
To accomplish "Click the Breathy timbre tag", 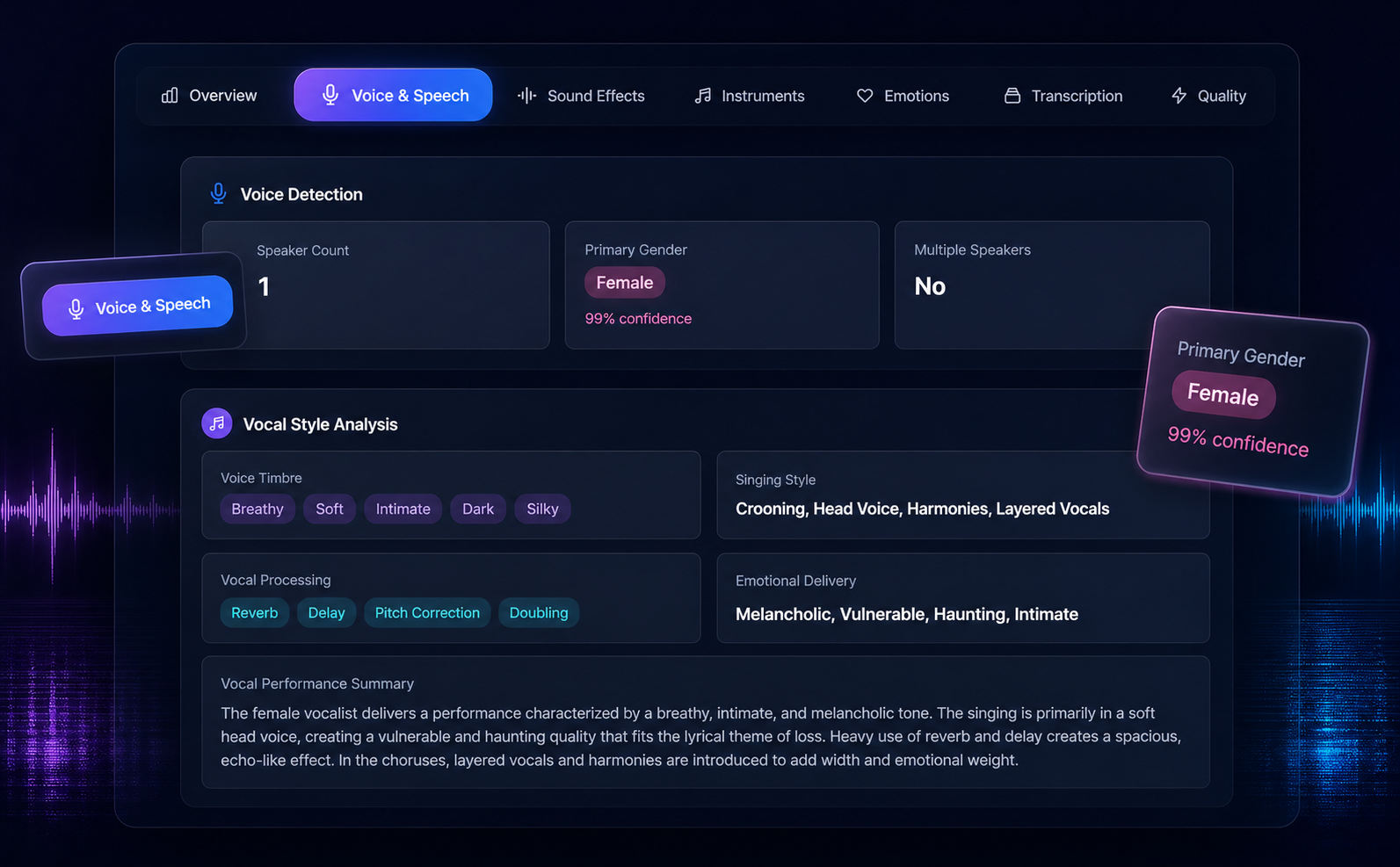I will [x=258, y=509].
